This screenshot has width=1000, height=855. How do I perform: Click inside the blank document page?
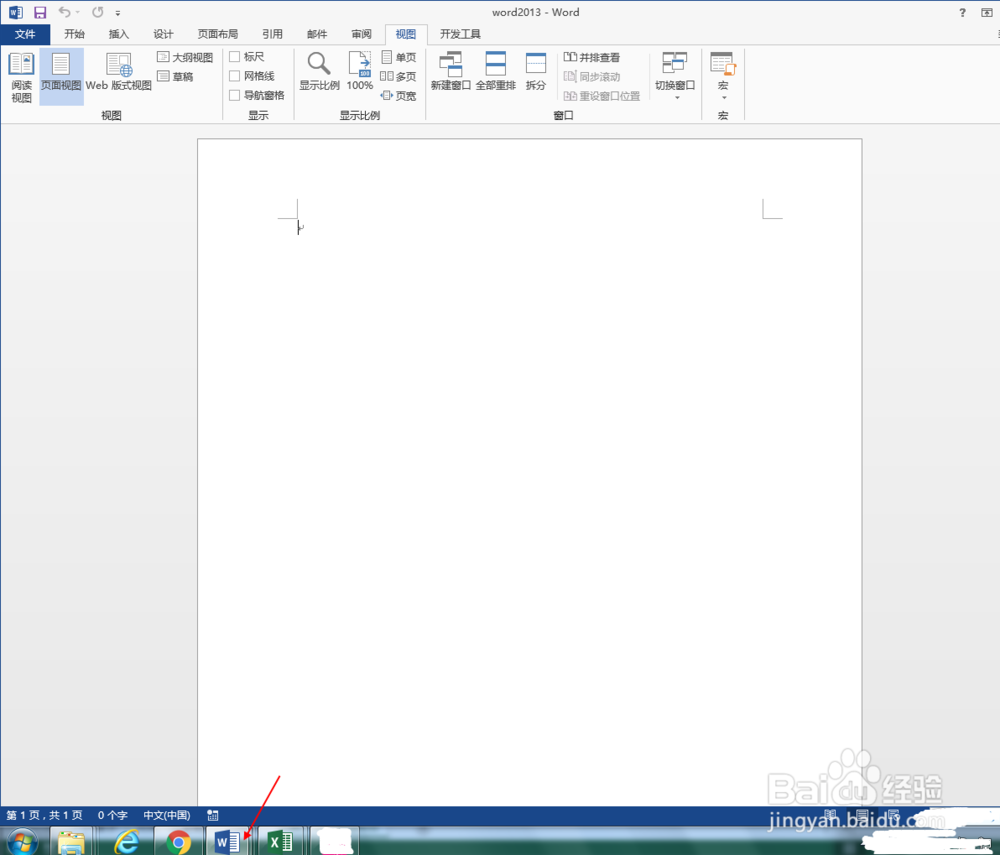[x=529, y=472]
